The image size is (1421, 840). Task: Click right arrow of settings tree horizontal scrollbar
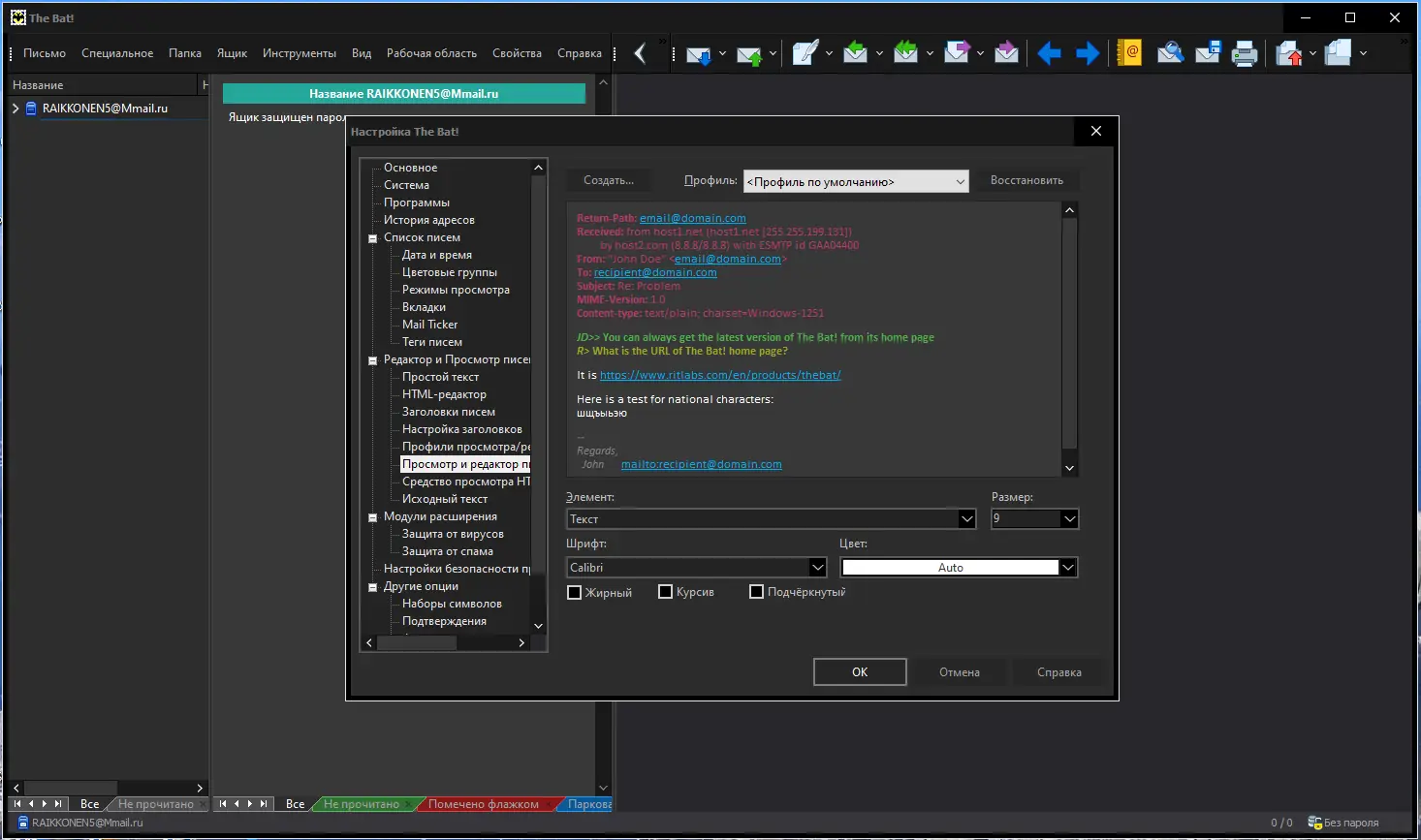click(521, 642)
